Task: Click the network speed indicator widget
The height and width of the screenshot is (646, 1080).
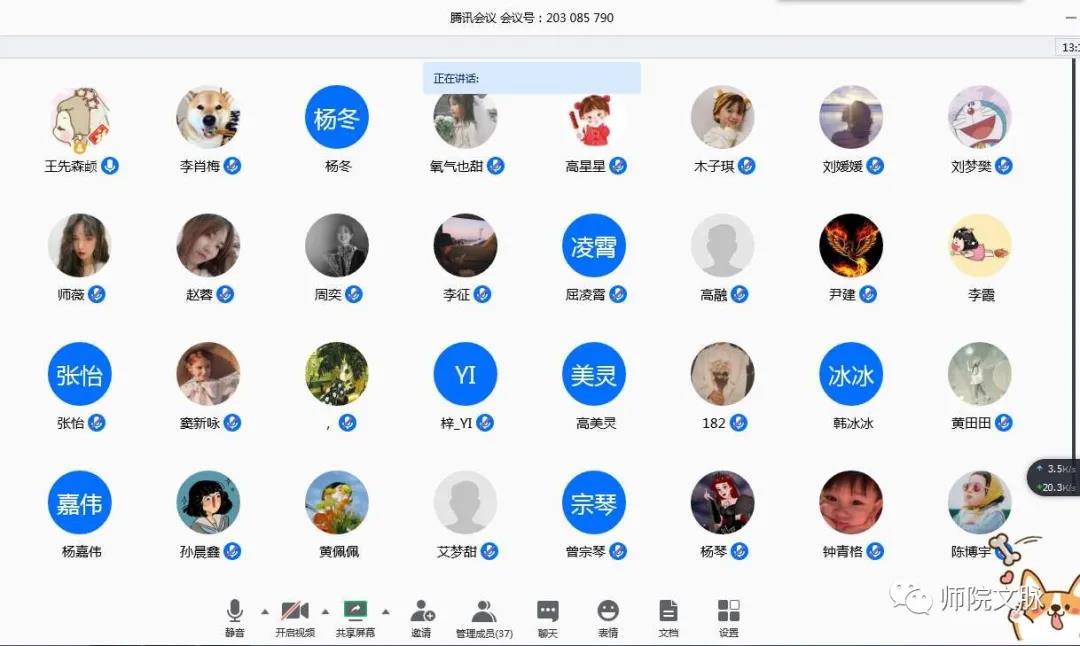Action: (1056, 478)
